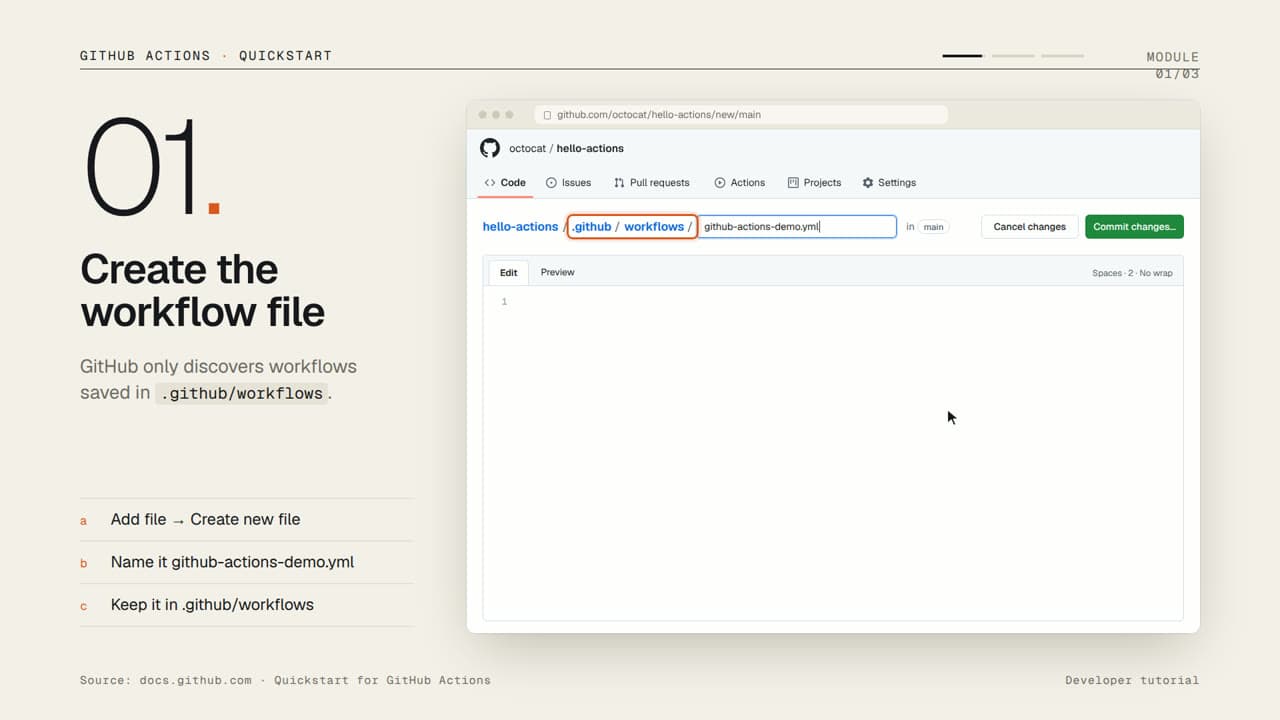Switch to the Actions tab

coord(740,183)
